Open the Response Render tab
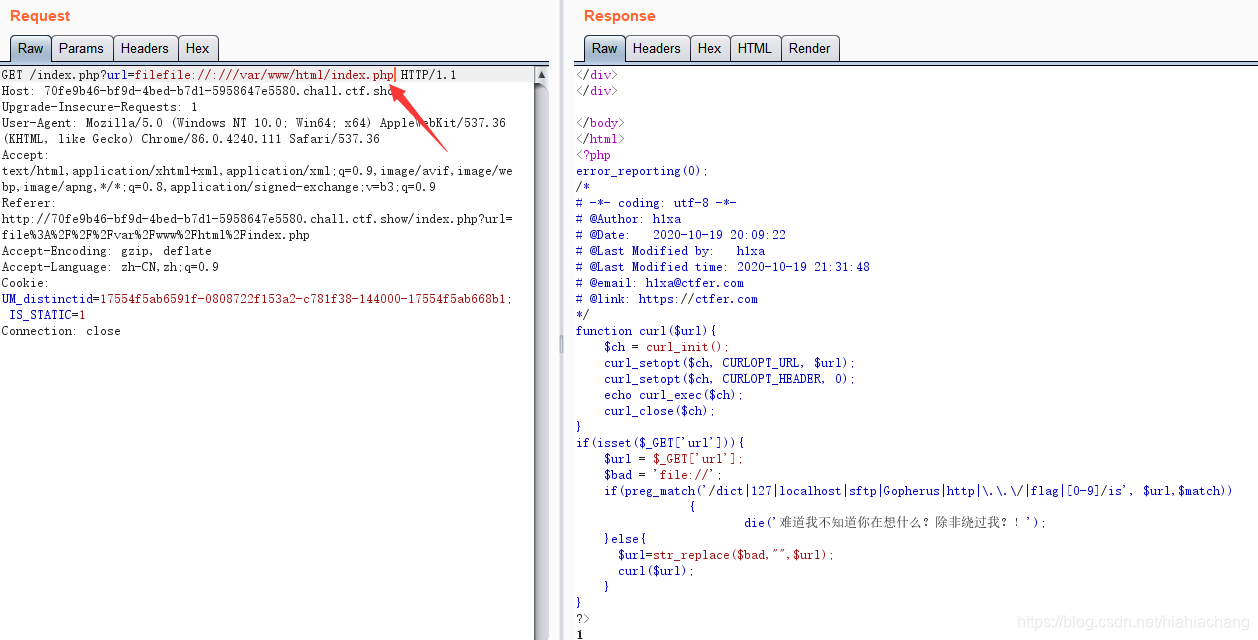Screen dimensions: 1258x640 tap(810, 48)
